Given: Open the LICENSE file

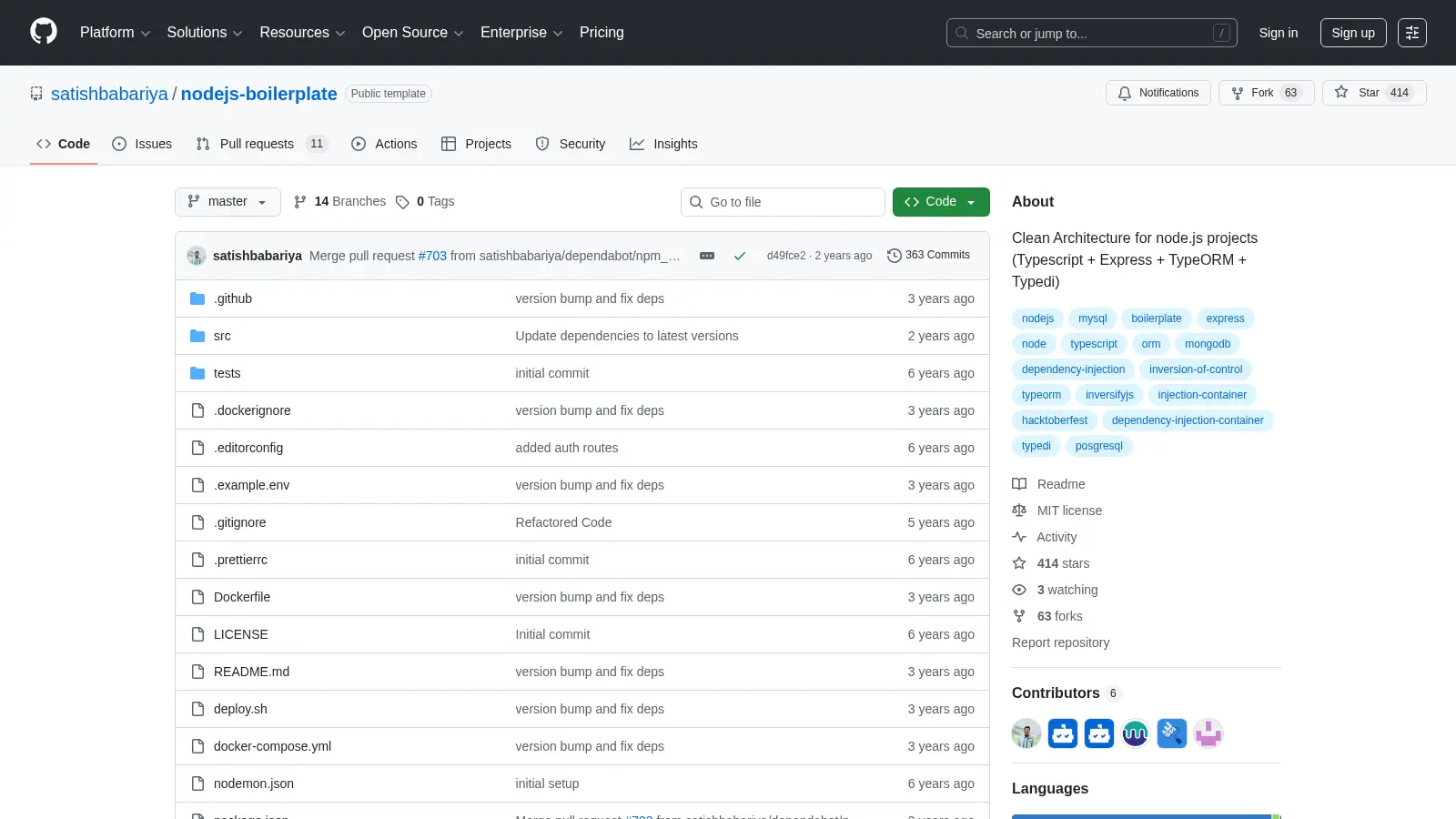Looking at the screenshot, I should click(241, 634).
